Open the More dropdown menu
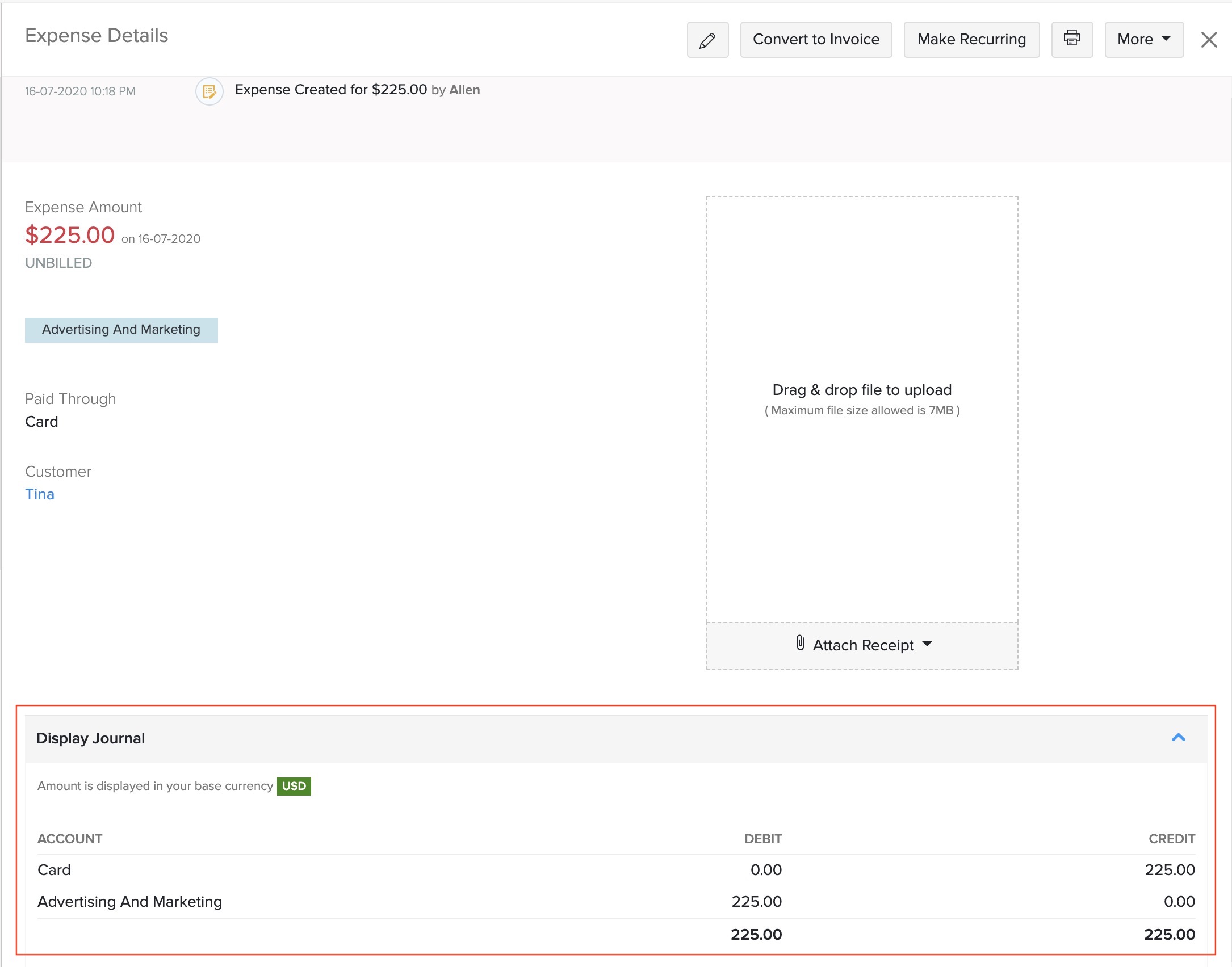 (x=1143, y=40)
